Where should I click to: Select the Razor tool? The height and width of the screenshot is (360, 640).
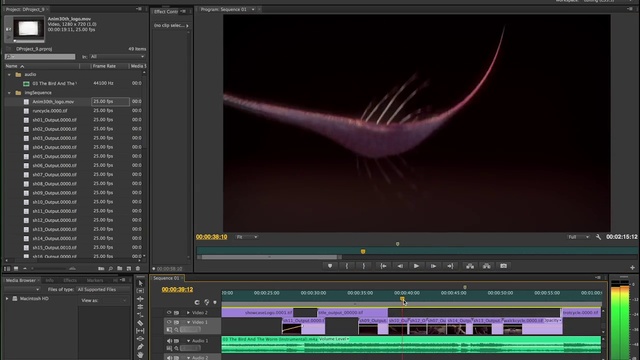[140, 323]
